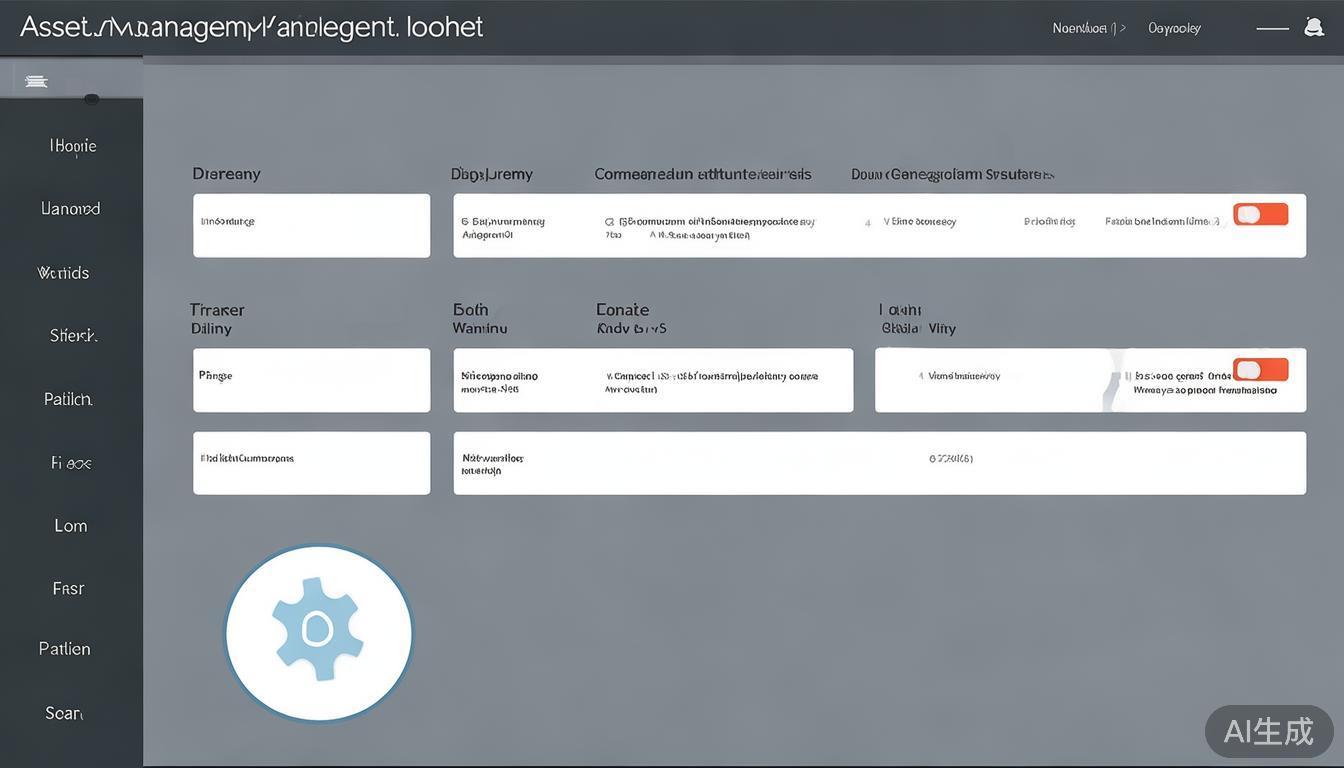
Task: Click the 'Pange' white field
Action: [311, 380]
